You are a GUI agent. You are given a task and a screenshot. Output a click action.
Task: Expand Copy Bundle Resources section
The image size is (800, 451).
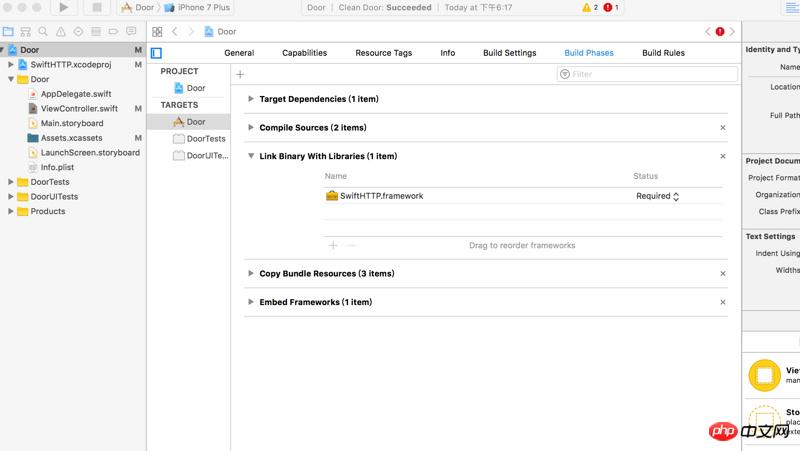click(251, 273)
